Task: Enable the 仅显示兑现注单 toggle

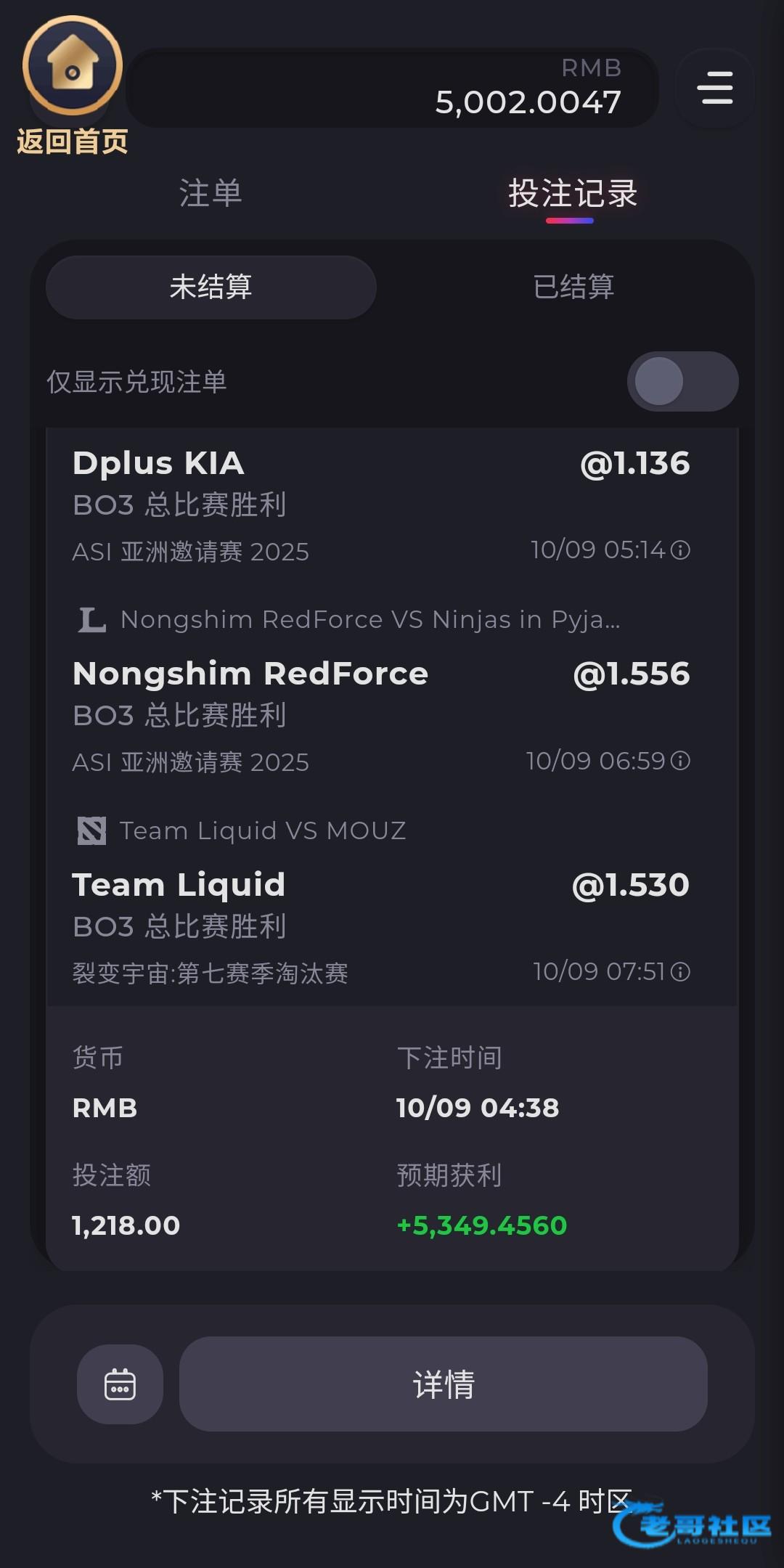Action: (x=682, y=381)
